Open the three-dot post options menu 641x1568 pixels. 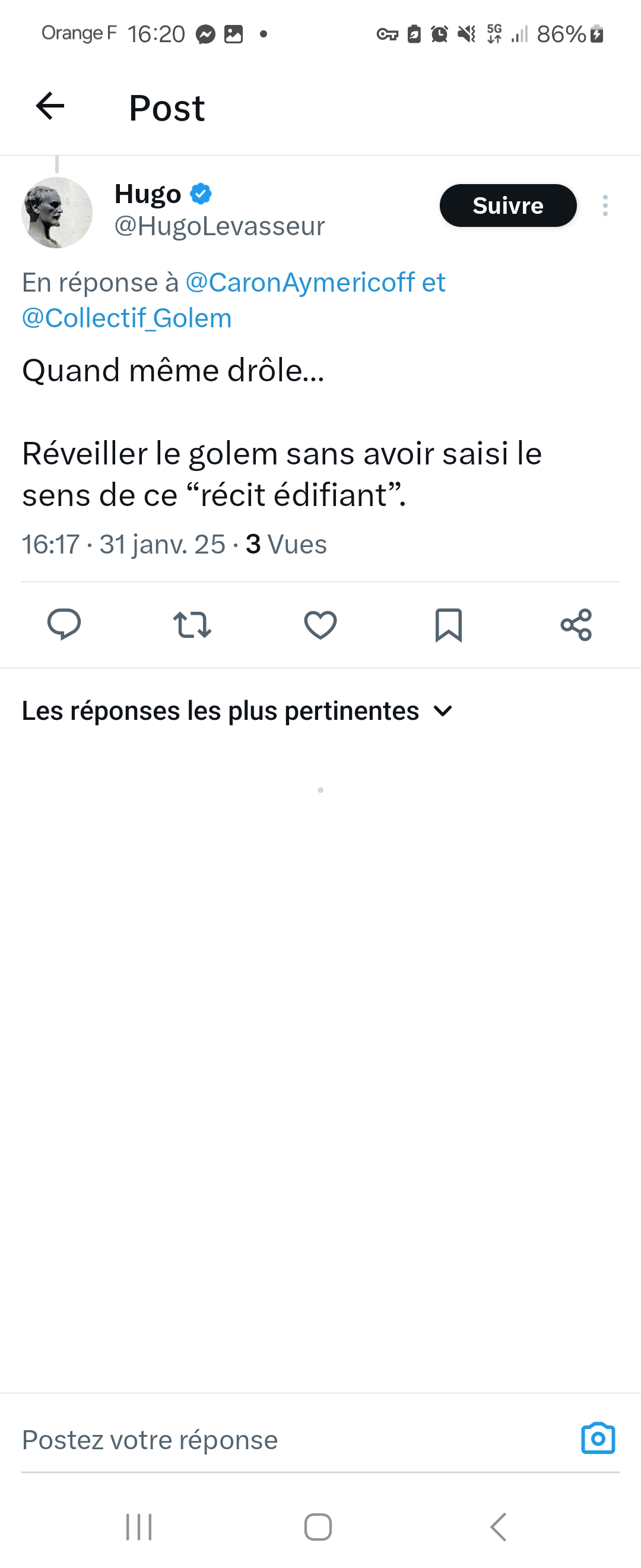pos(605,206)
